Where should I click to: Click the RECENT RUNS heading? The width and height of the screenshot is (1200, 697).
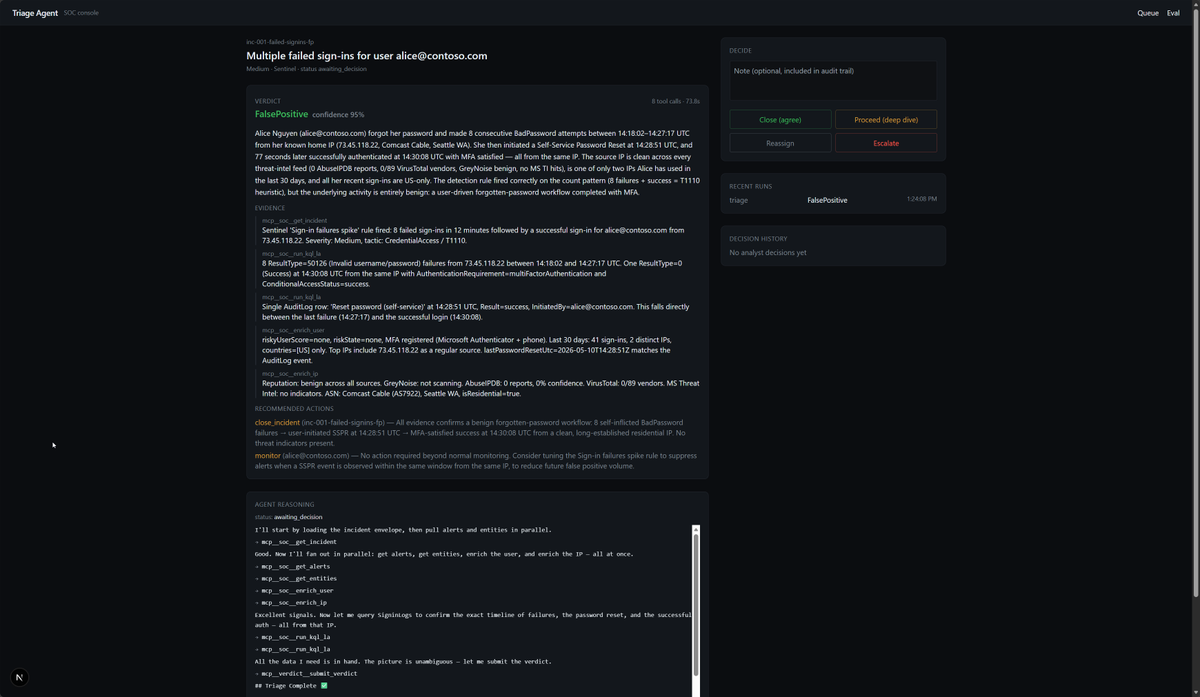749,186
